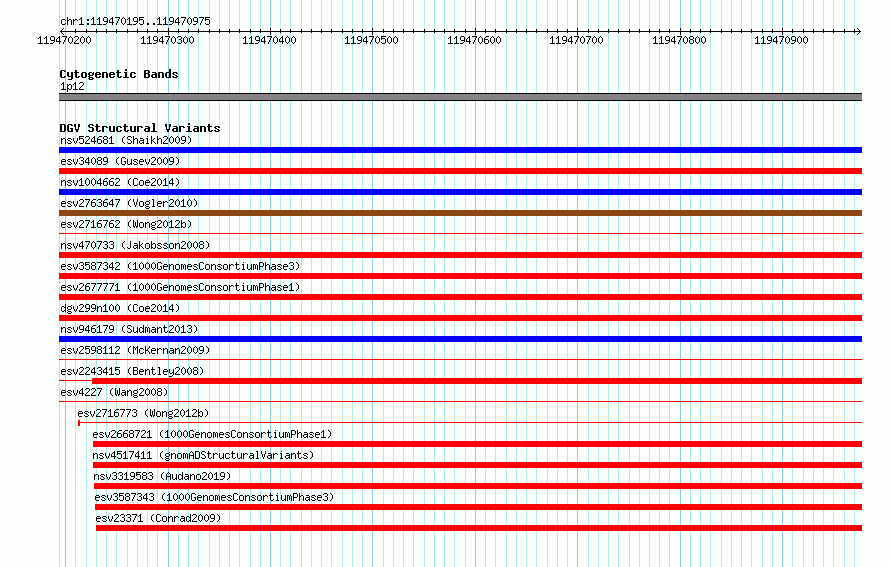
Task: Click ruler position 119470700
Action: (x=576, y=40)
